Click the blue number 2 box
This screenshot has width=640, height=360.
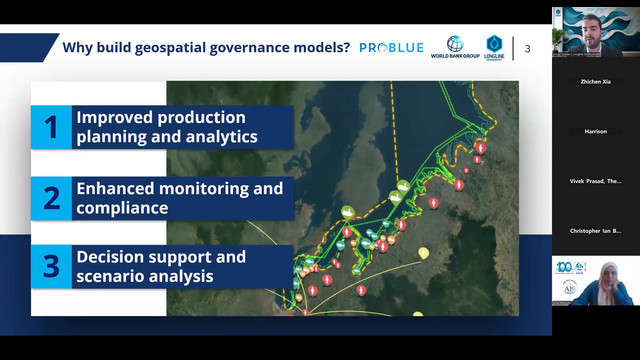pos(51,198)
